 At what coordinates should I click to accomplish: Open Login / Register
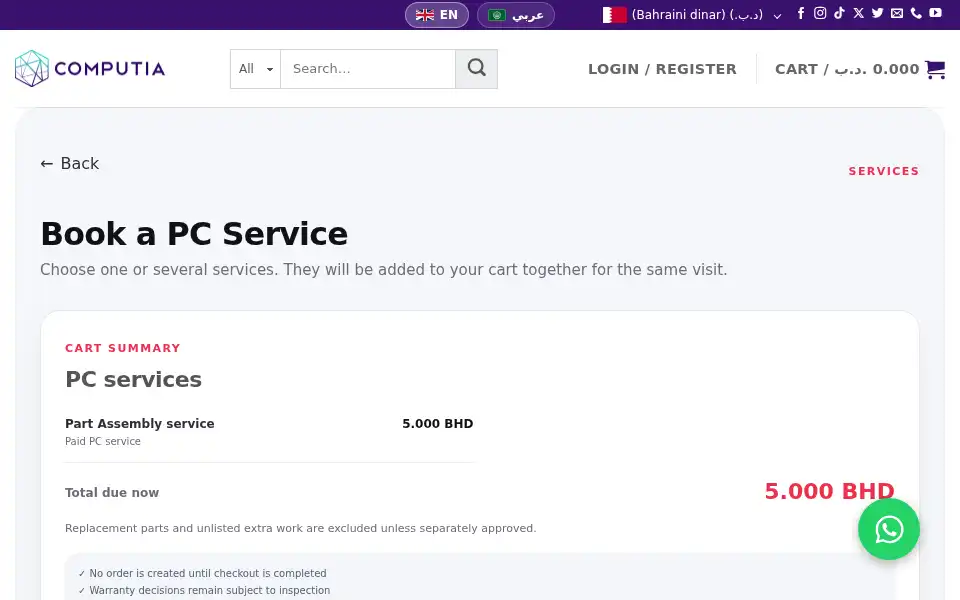(x=662, y=69)
